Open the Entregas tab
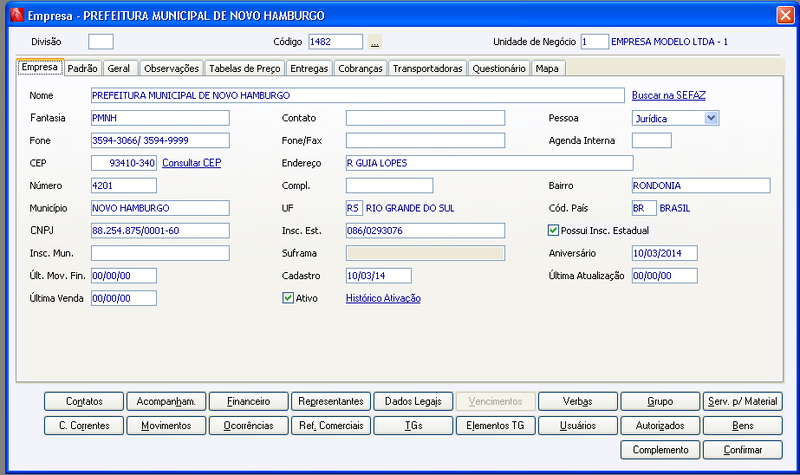Viewport: 800px width, 475px height. pos(309,68)
